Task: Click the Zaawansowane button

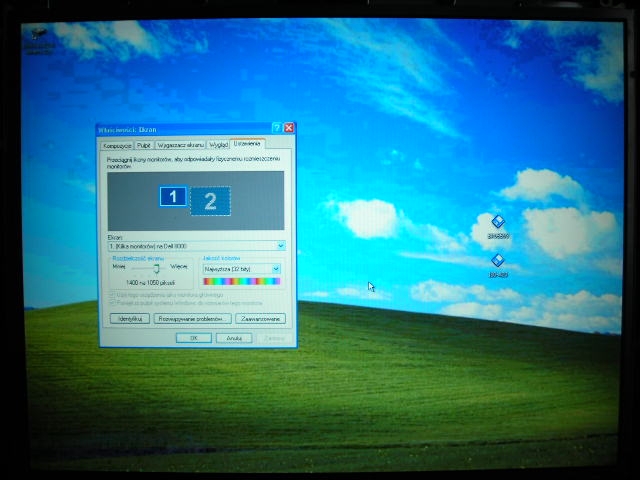Action: (x=260, y=319)
